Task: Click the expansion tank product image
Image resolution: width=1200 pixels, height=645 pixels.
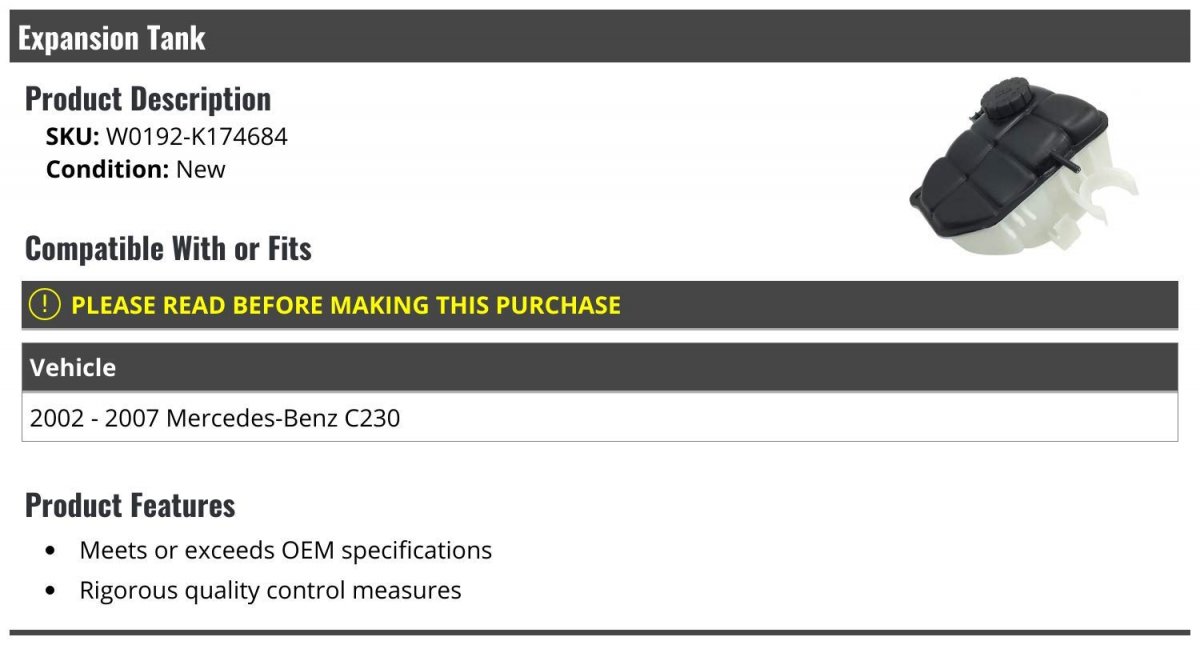Action: tap(1022, 167)
